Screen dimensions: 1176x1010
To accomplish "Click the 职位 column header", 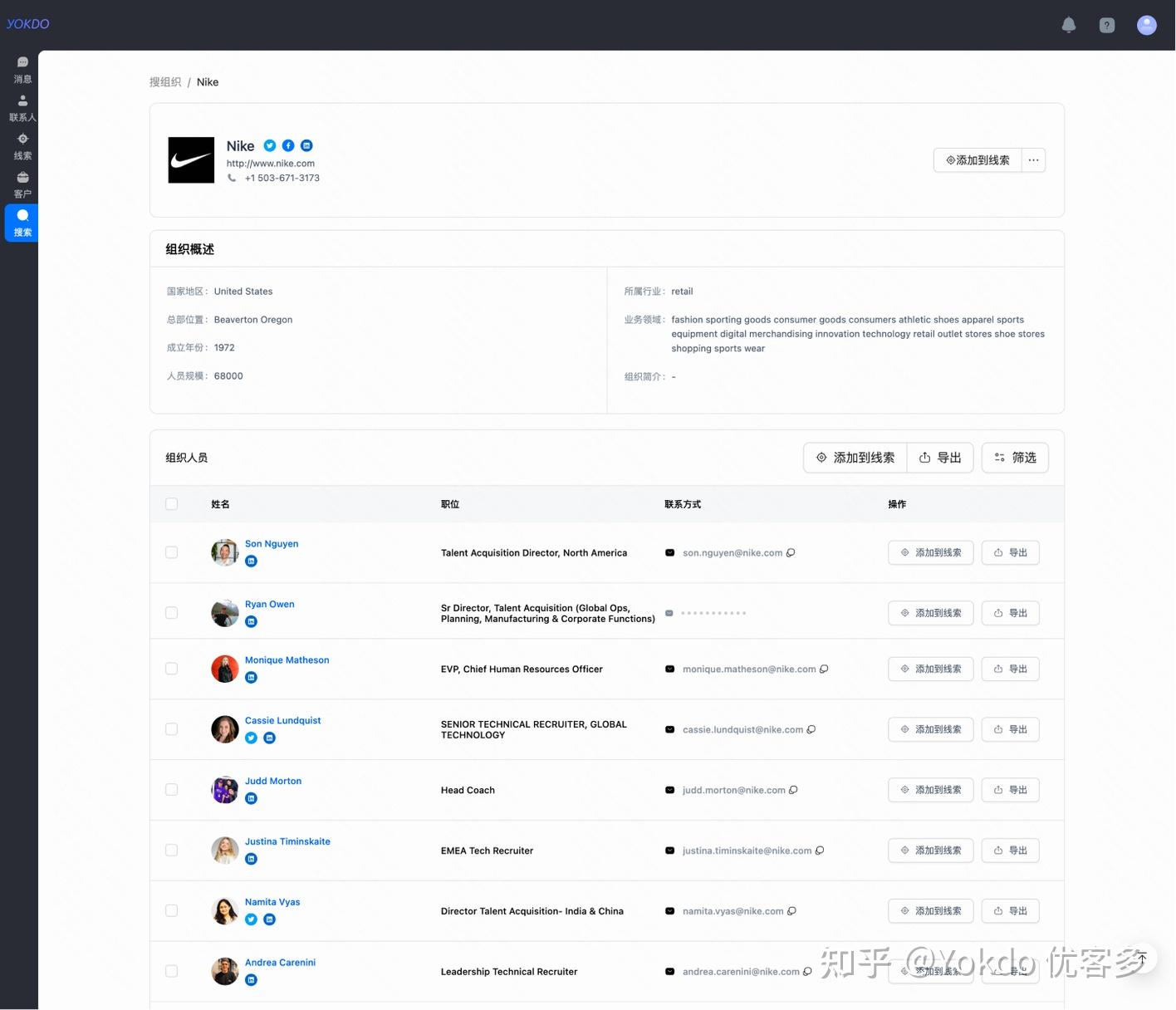I will point(450,504).
